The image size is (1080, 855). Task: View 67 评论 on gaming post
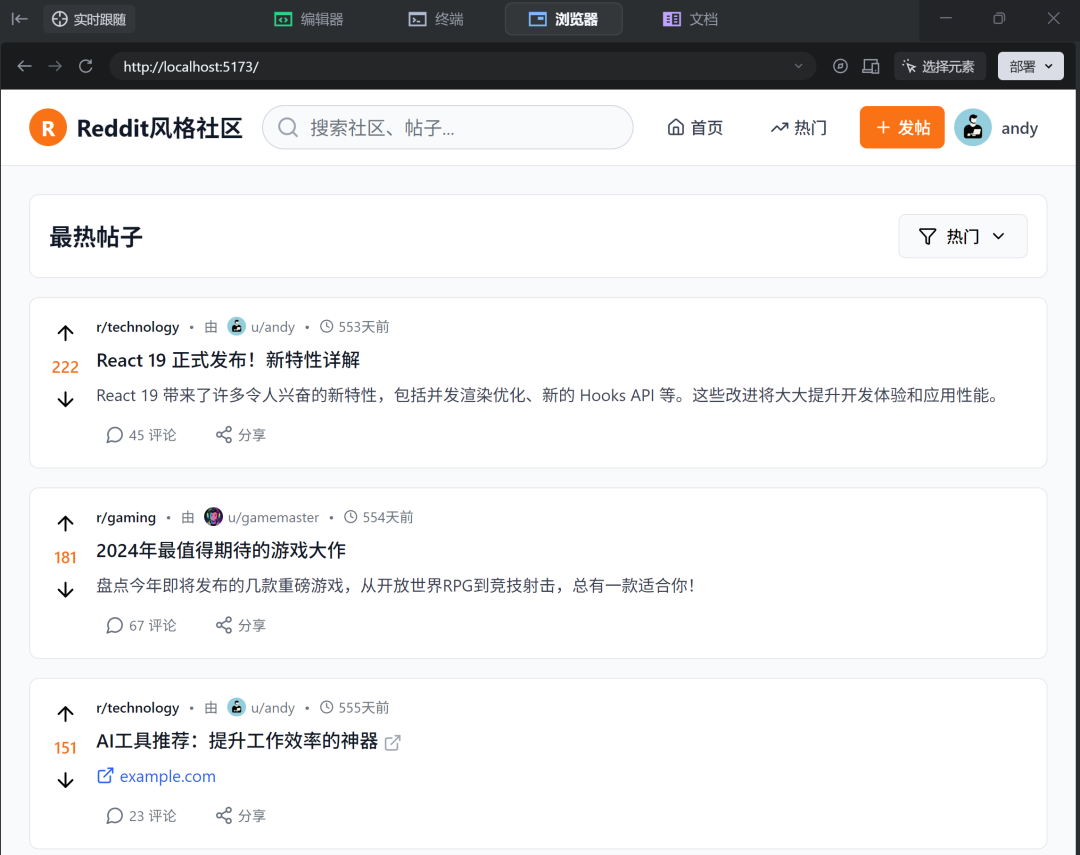[x=141, y=625]
